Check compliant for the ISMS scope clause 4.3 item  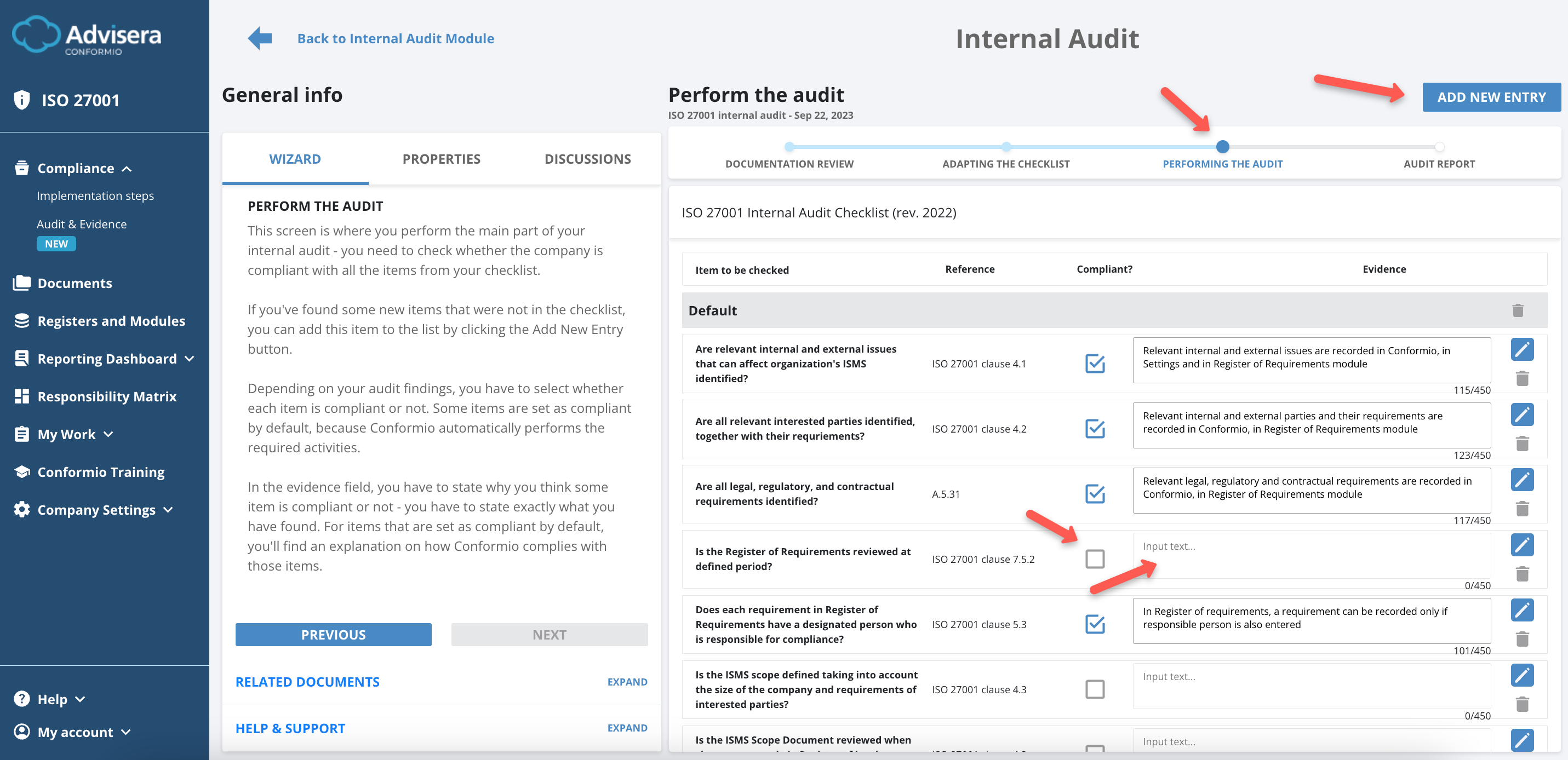click(1095, 689)
